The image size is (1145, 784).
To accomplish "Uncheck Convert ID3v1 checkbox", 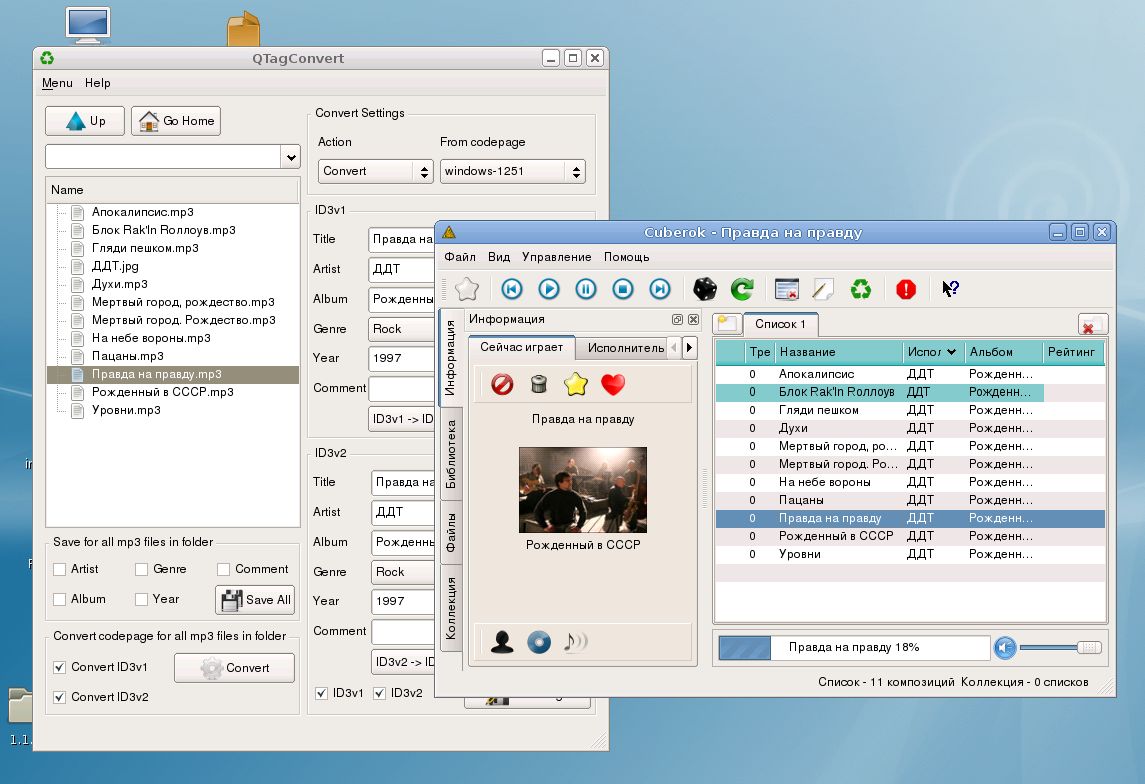I will [60, 667].
